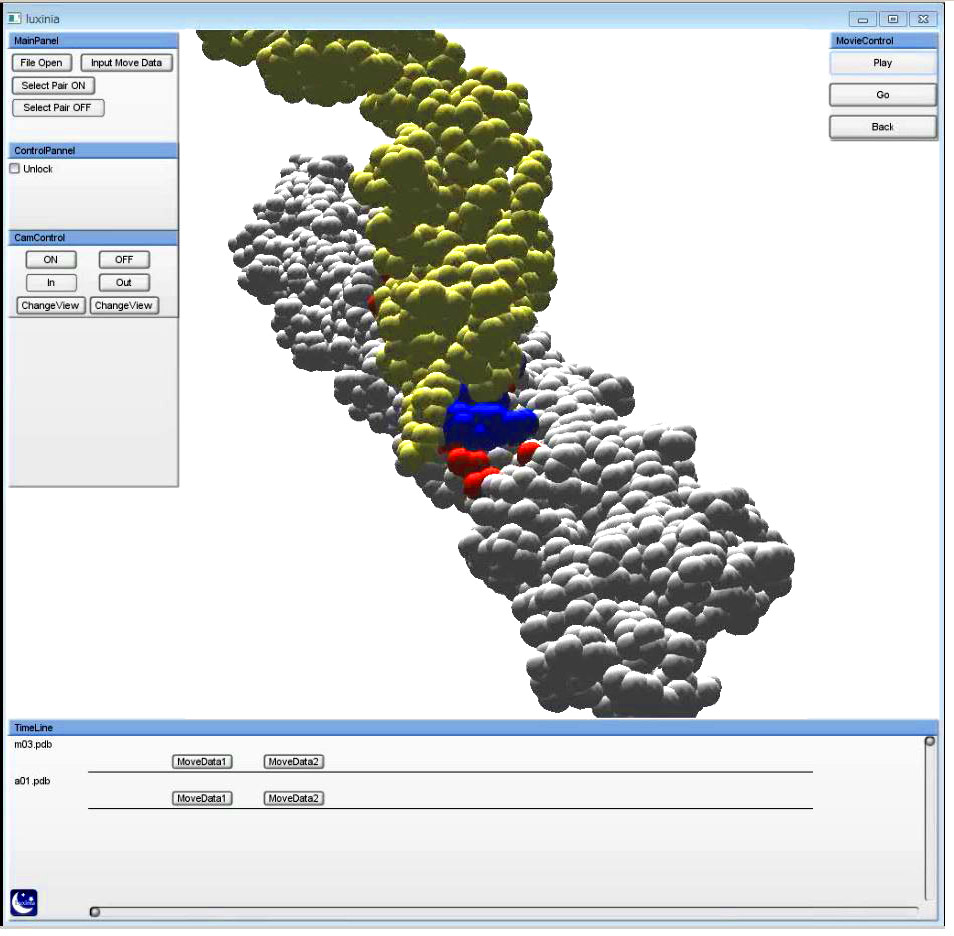Click Select Pair OFF button
Viewport: 954px width, 936px height.
coord(58,108)
